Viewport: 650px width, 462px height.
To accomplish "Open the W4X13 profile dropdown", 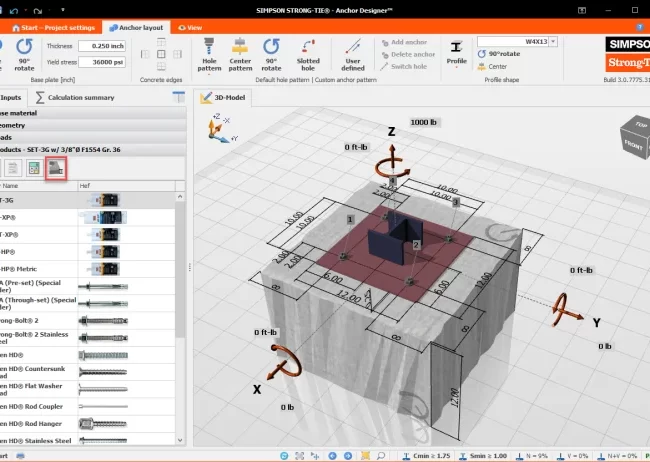I will 553,41.
